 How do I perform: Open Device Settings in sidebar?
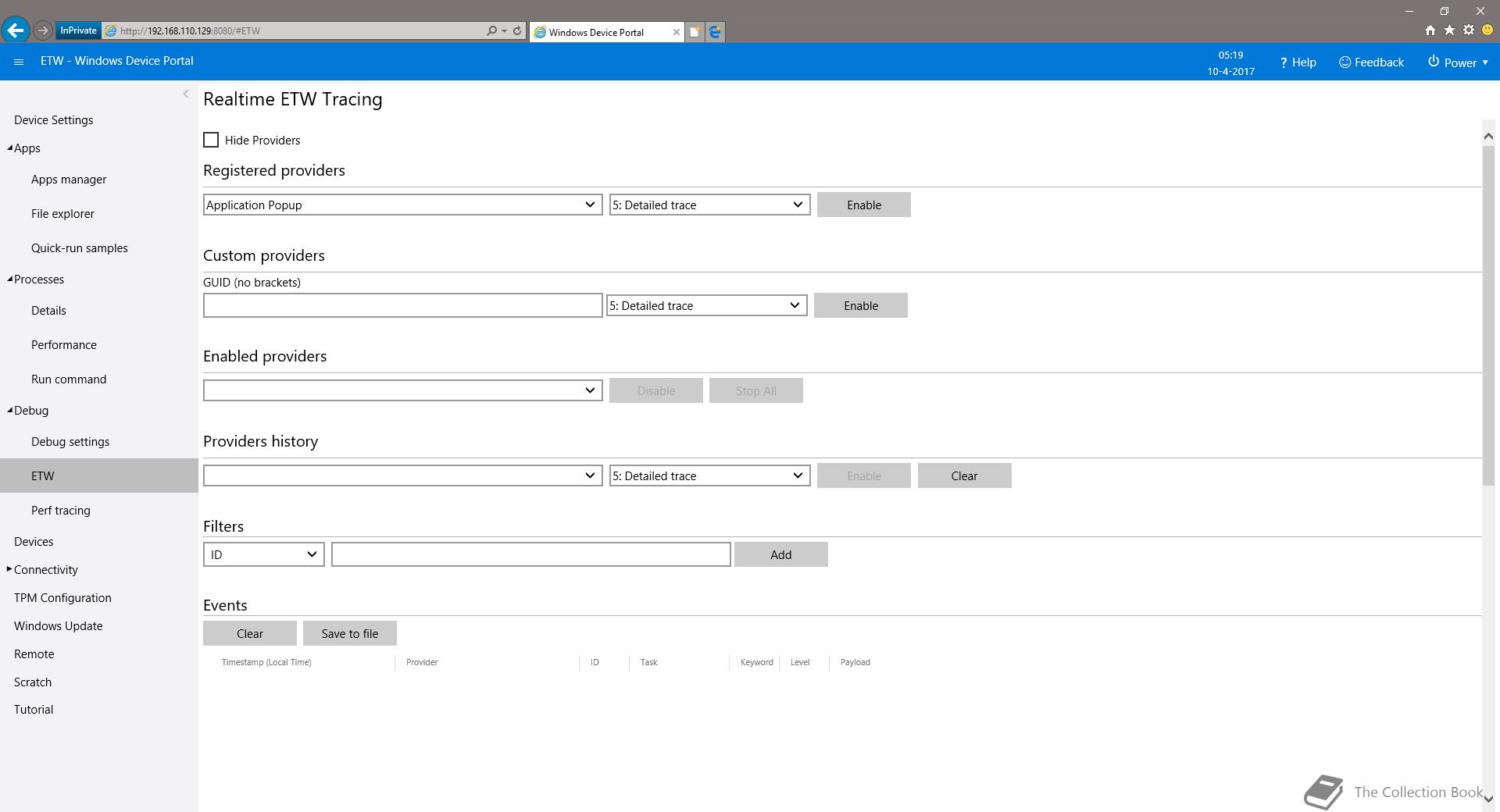pyautogui.click(x=53, y=119)
